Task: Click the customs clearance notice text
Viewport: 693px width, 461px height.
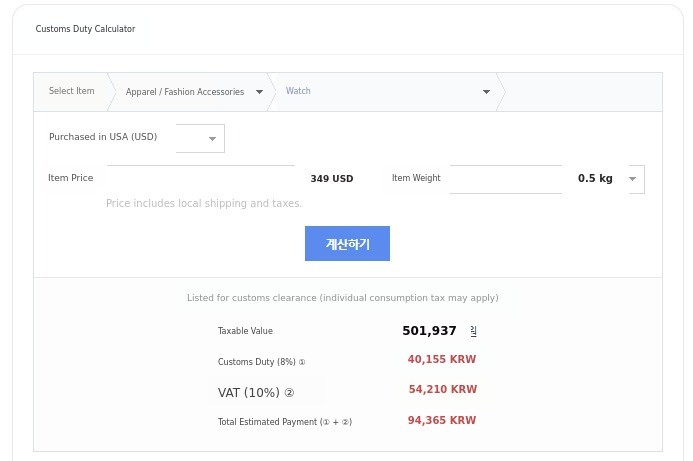Action: click(342, 298)
